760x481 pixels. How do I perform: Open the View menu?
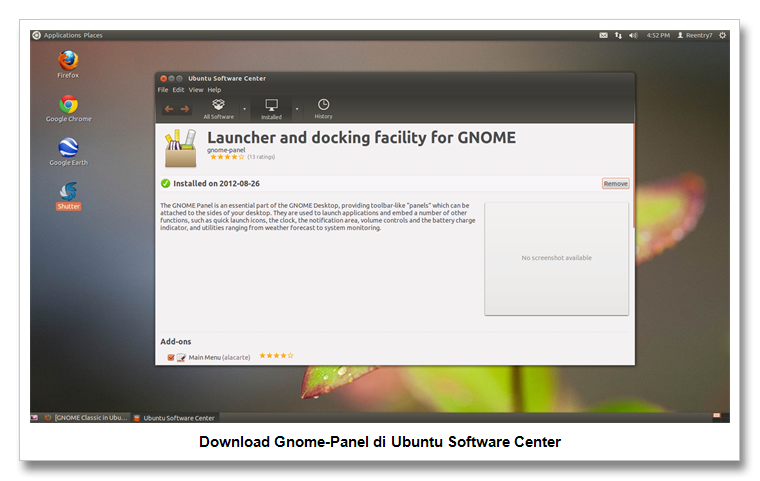coord(196,90)
